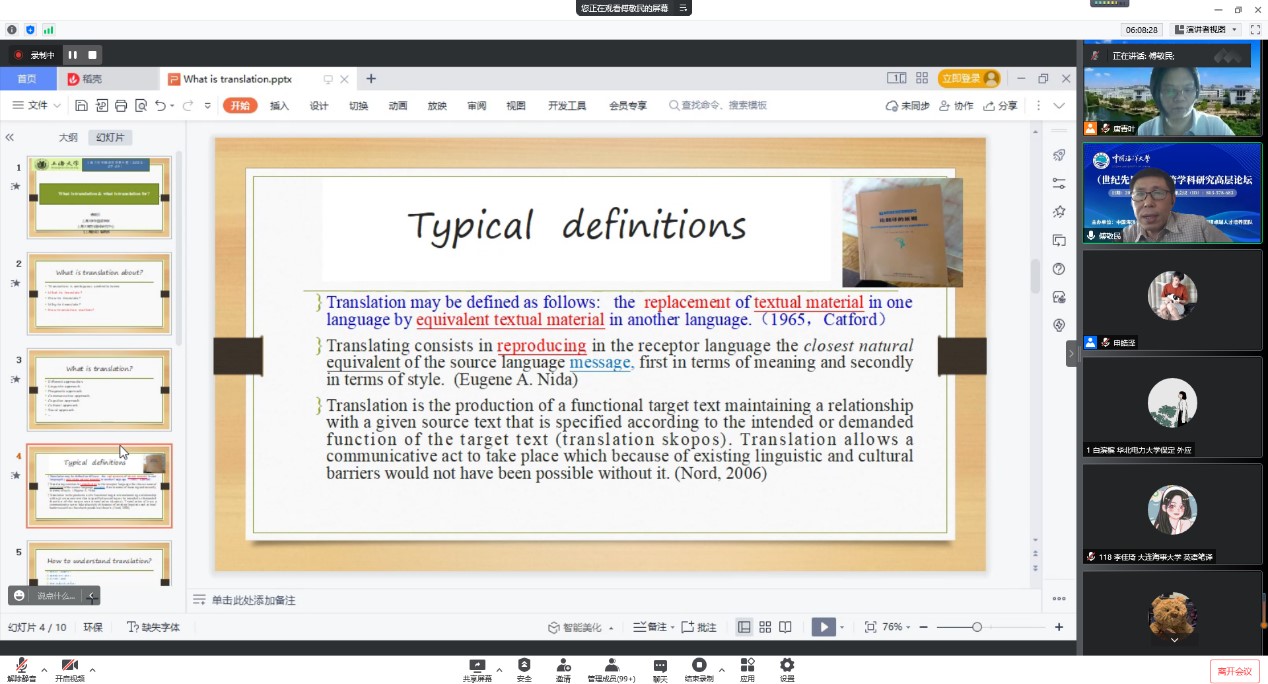Click the zoom in plus button
This screenshot has width=1268, height=684.
[1059, 627]
